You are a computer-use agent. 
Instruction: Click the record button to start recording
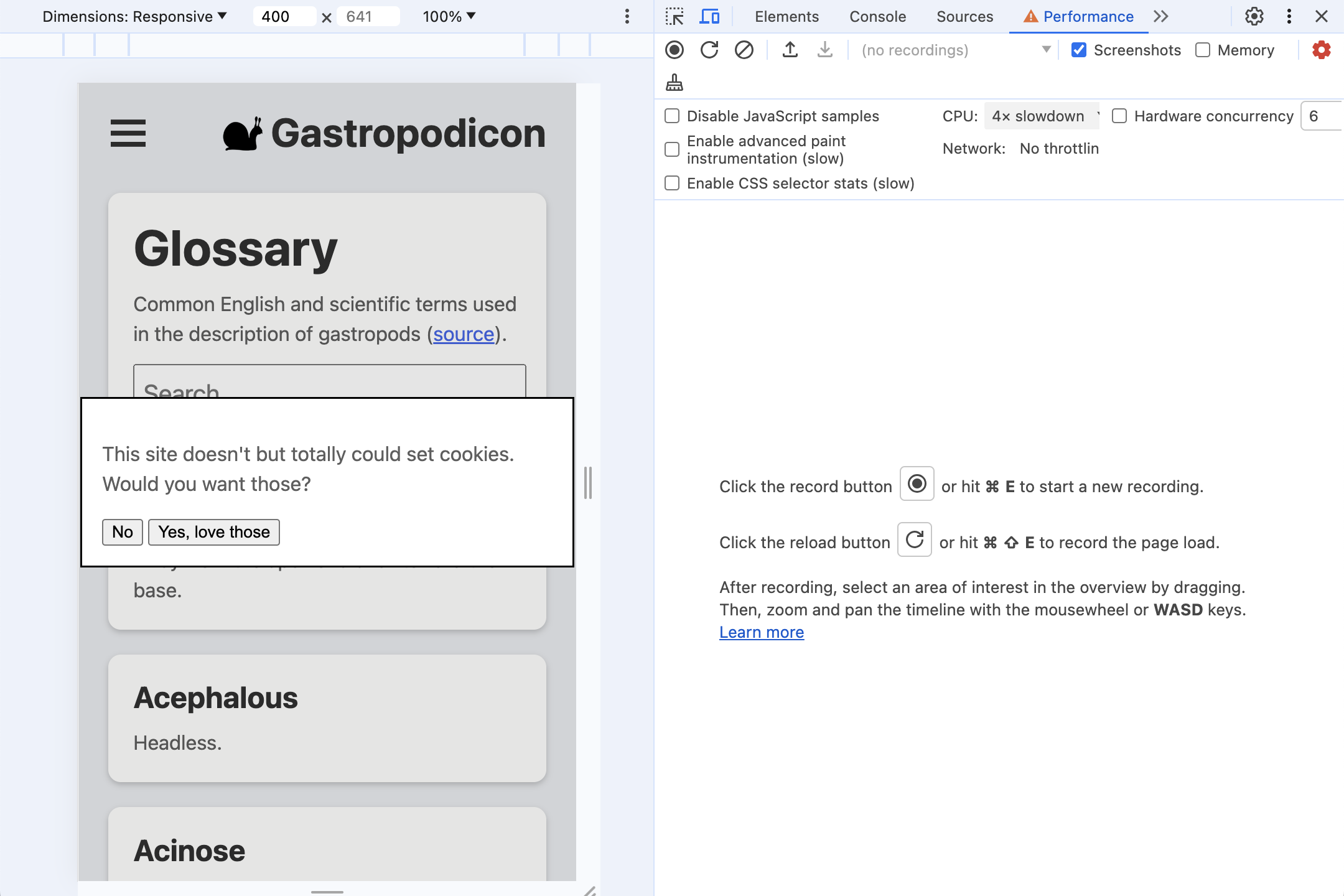[676, 49]
